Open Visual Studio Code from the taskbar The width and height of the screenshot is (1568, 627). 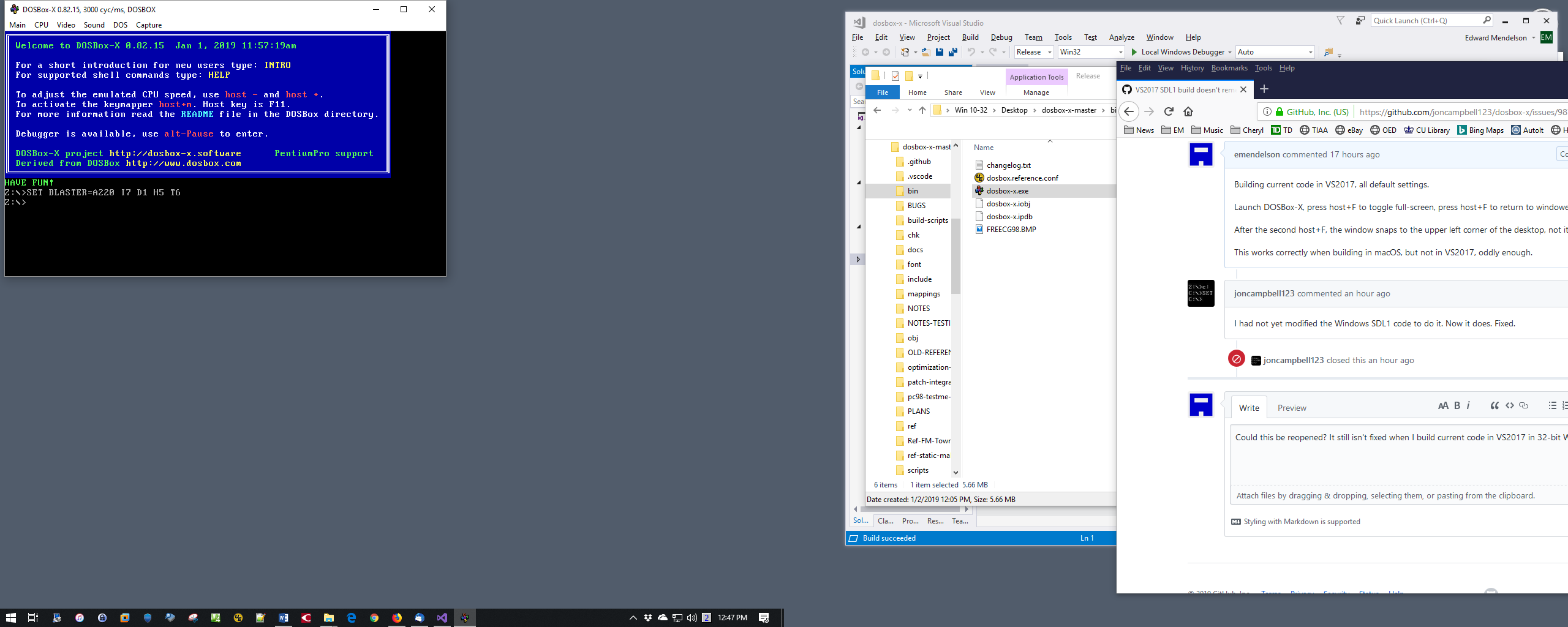(442, 617)
